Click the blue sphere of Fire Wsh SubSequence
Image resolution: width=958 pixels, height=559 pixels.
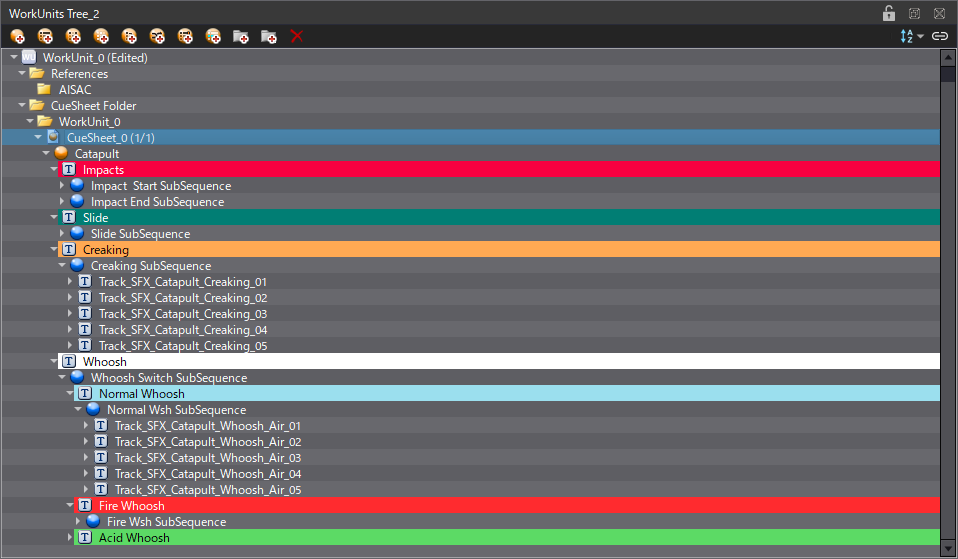(x=93, y=521)
